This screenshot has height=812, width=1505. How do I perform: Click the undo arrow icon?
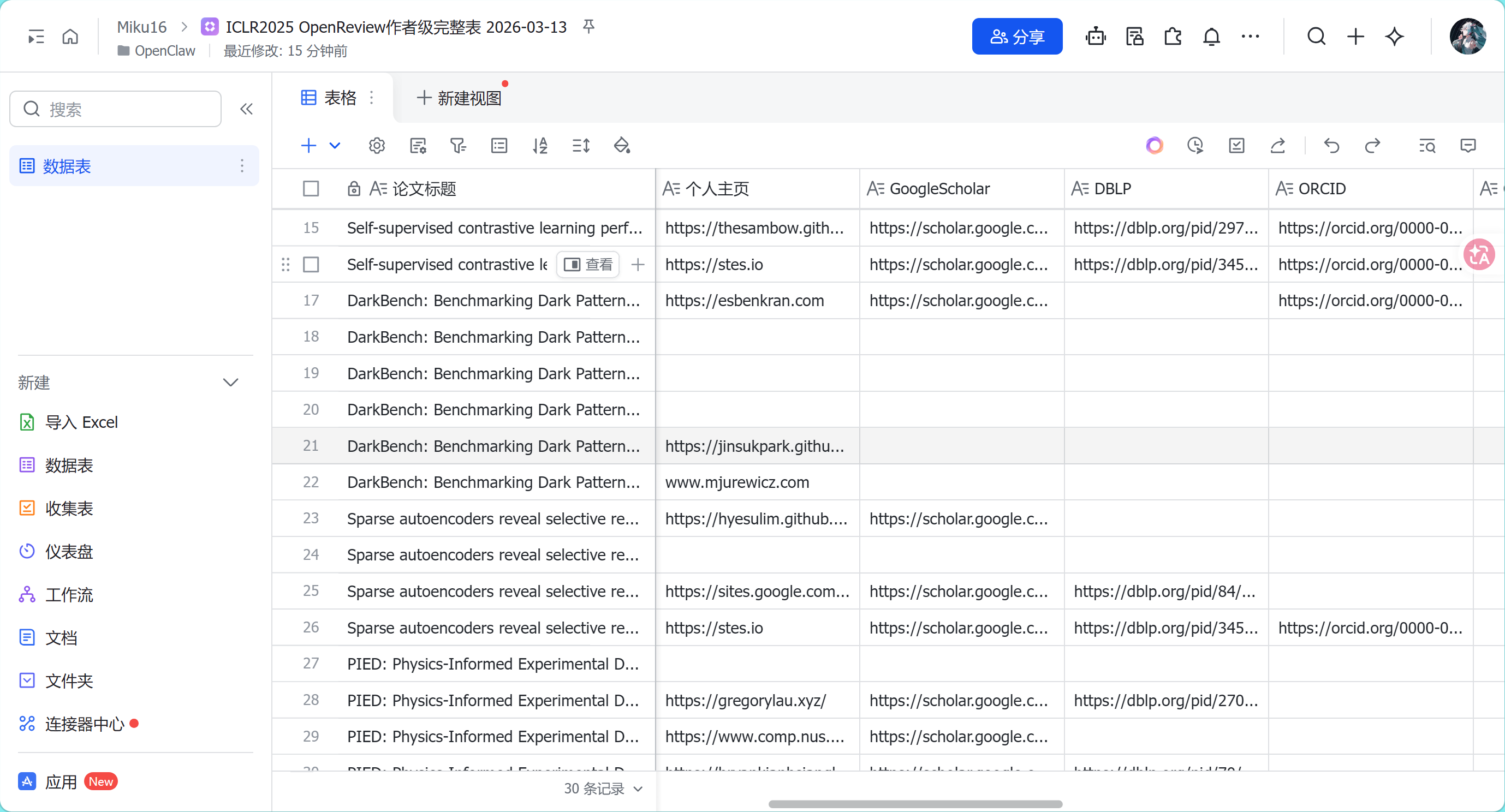1331,146
